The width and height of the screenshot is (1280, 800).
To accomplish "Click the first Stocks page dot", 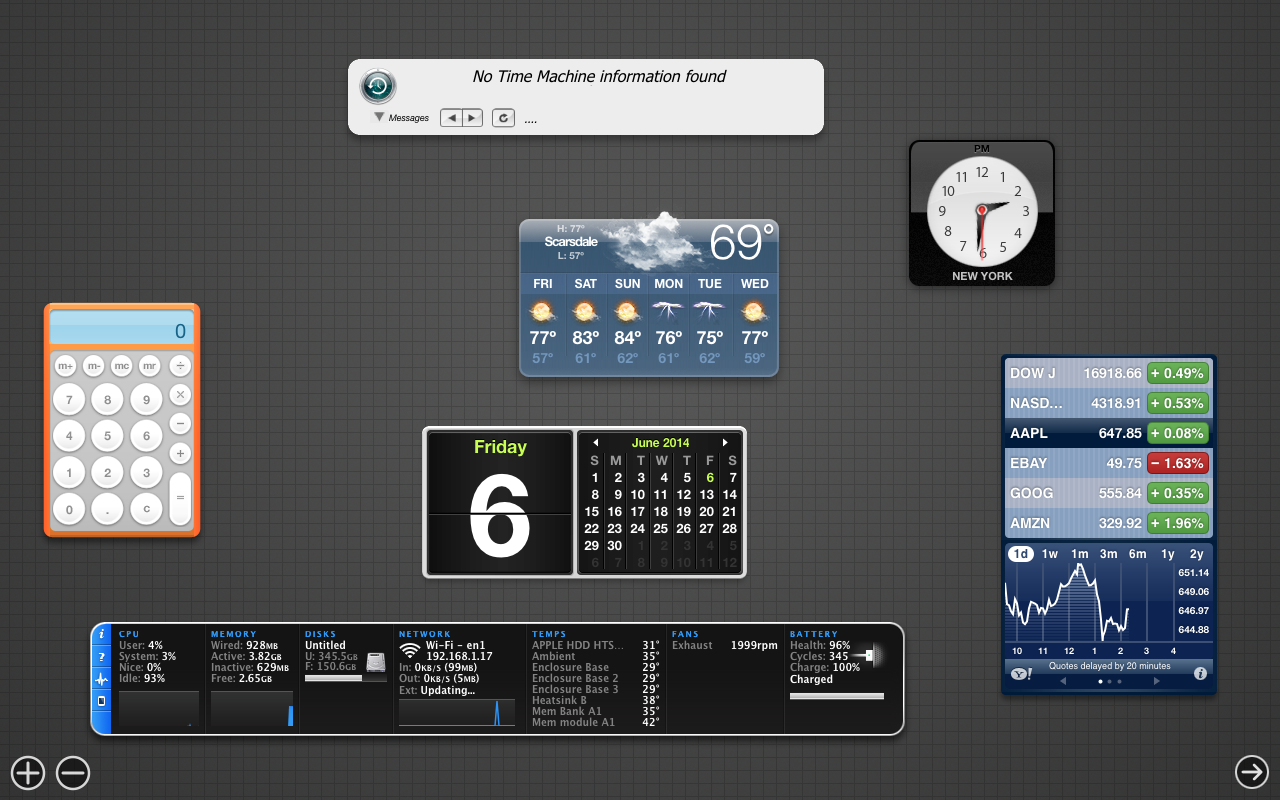I will point(1101,681).
